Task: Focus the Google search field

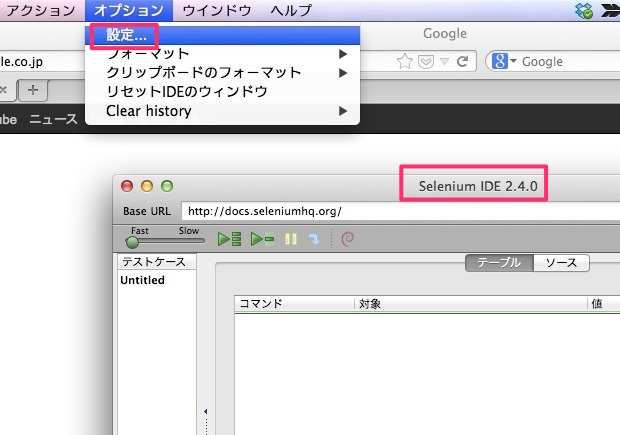Action: click(x=569, y=62)
